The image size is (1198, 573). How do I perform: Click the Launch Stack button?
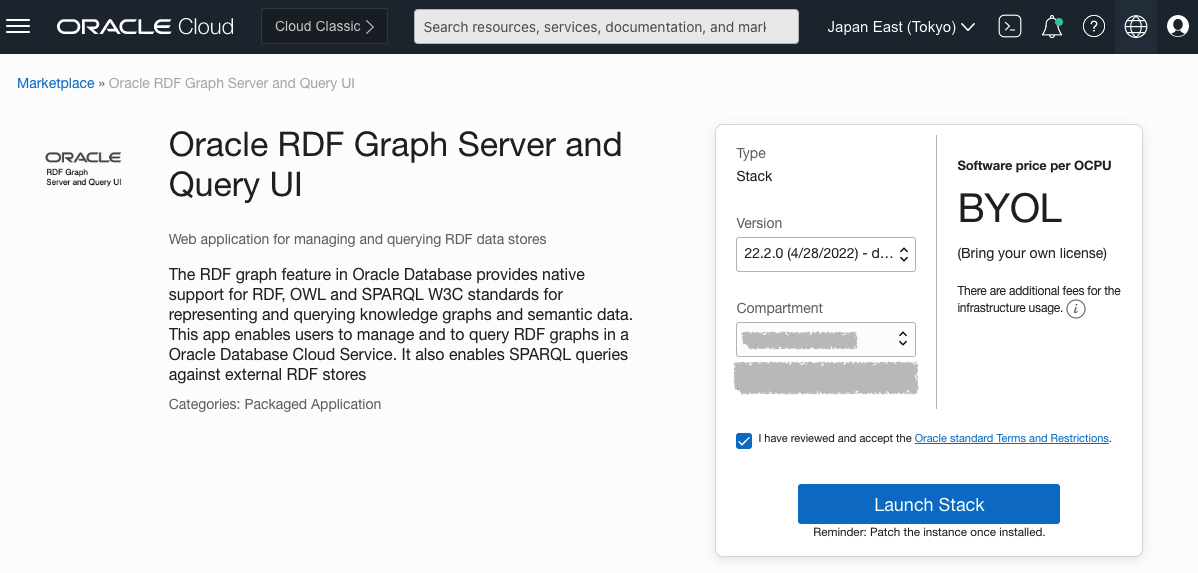tap(928, 504)
